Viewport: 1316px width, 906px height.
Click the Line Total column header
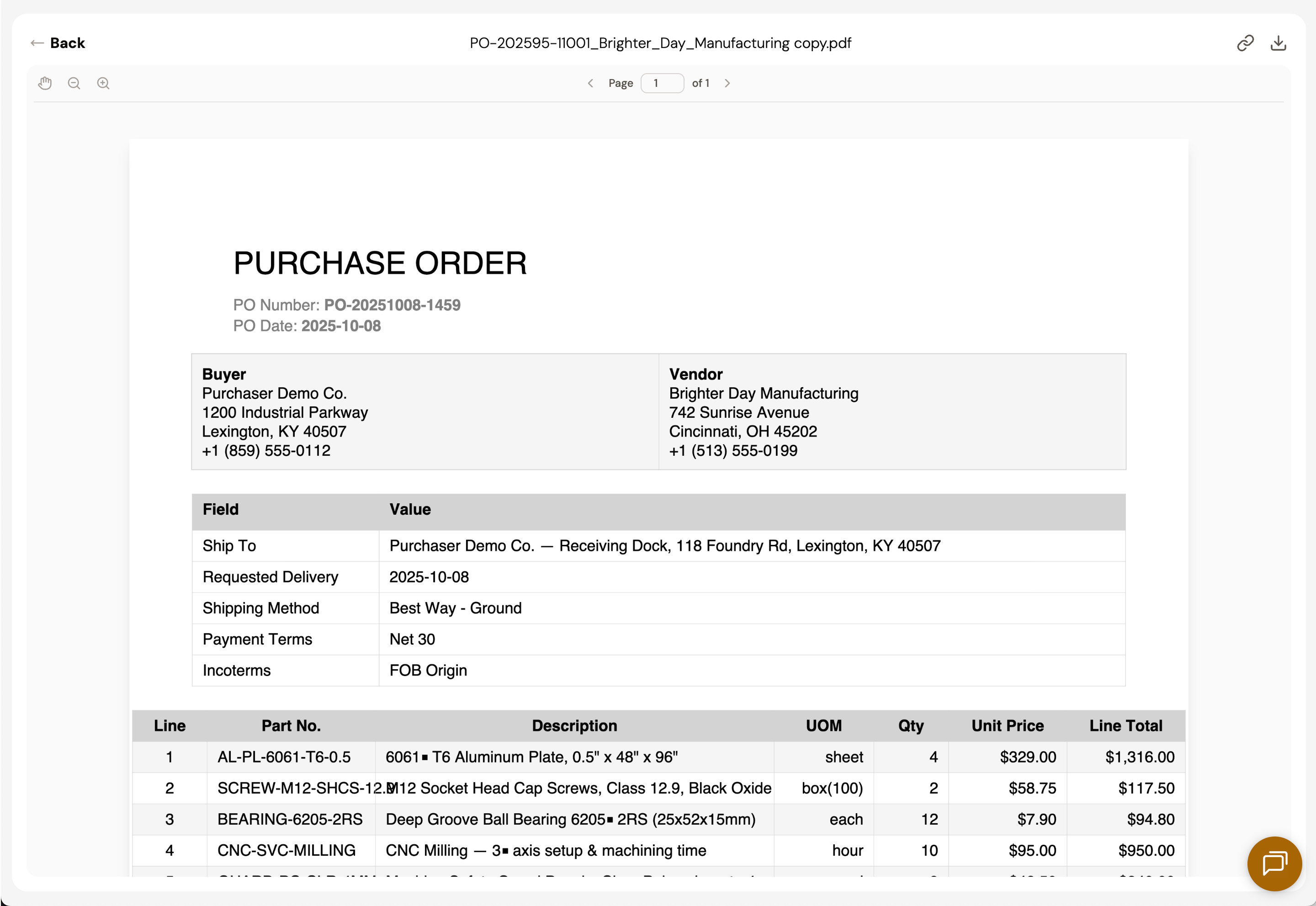point(1125,725)
